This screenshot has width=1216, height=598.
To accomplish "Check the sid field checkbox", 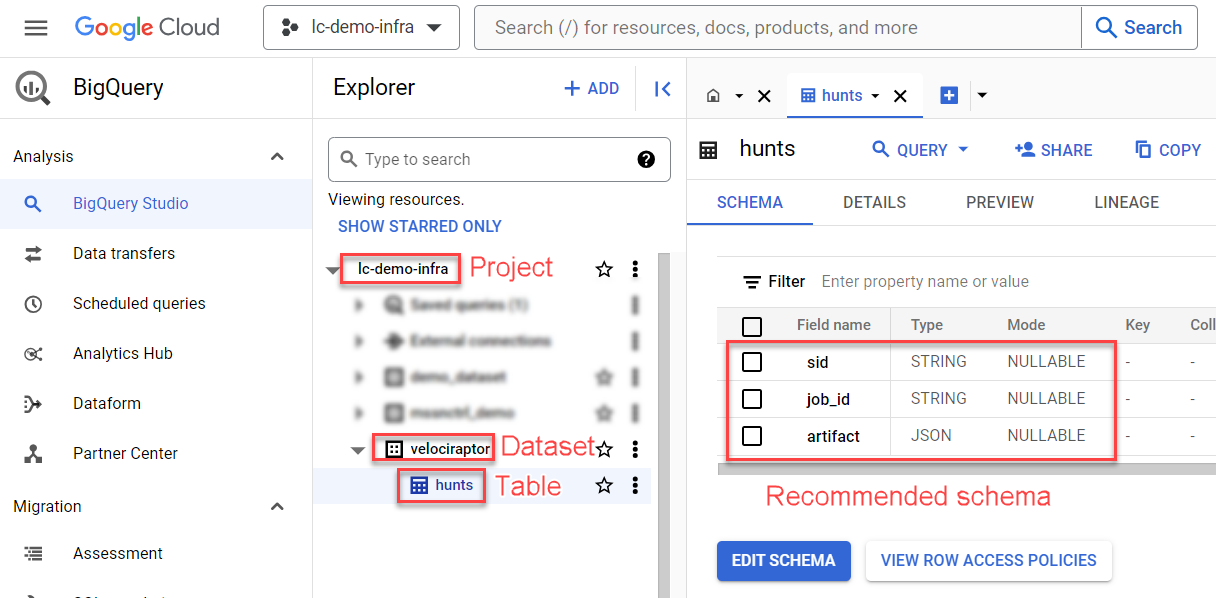I will [752, 362].
